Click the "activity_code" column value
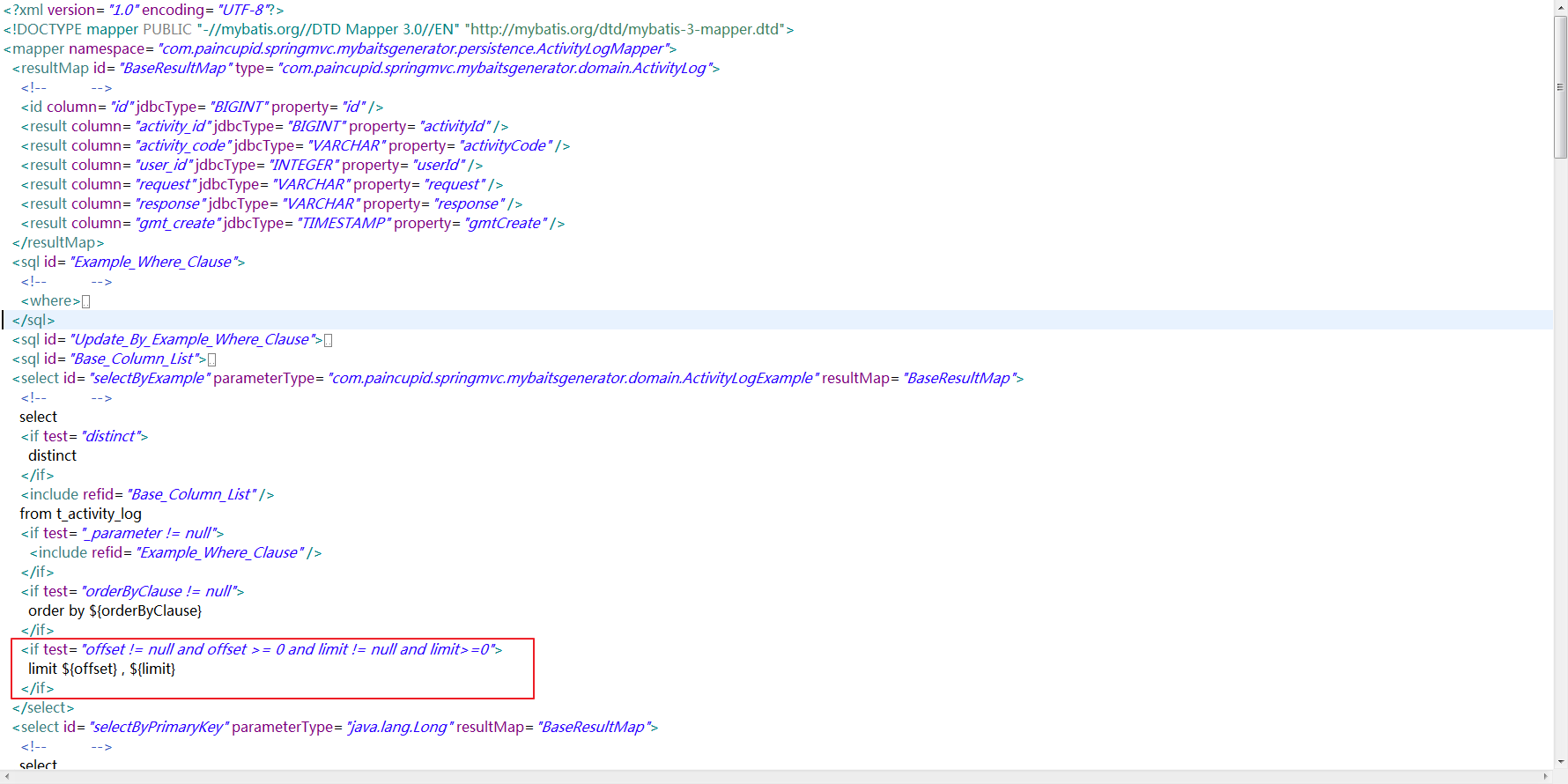 click(x=183, y=146)
